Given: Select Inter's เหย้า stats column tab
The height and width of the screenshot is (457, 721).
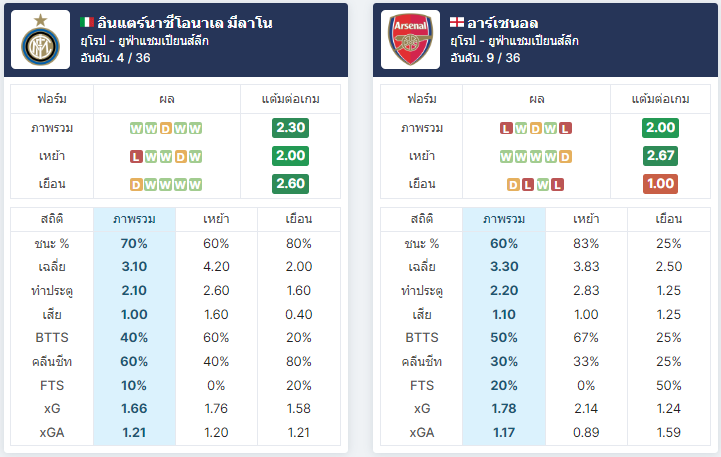Looking at the screenshot, I should click(x=217, y=219).
